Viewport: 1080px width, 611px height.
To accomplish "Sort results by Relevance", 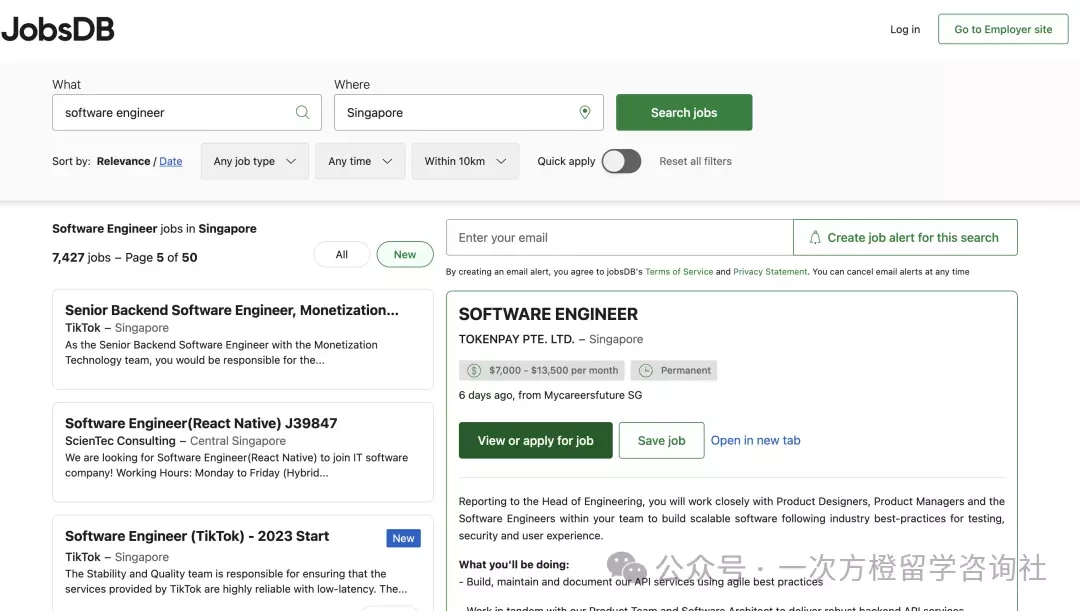I will (123, 161).
